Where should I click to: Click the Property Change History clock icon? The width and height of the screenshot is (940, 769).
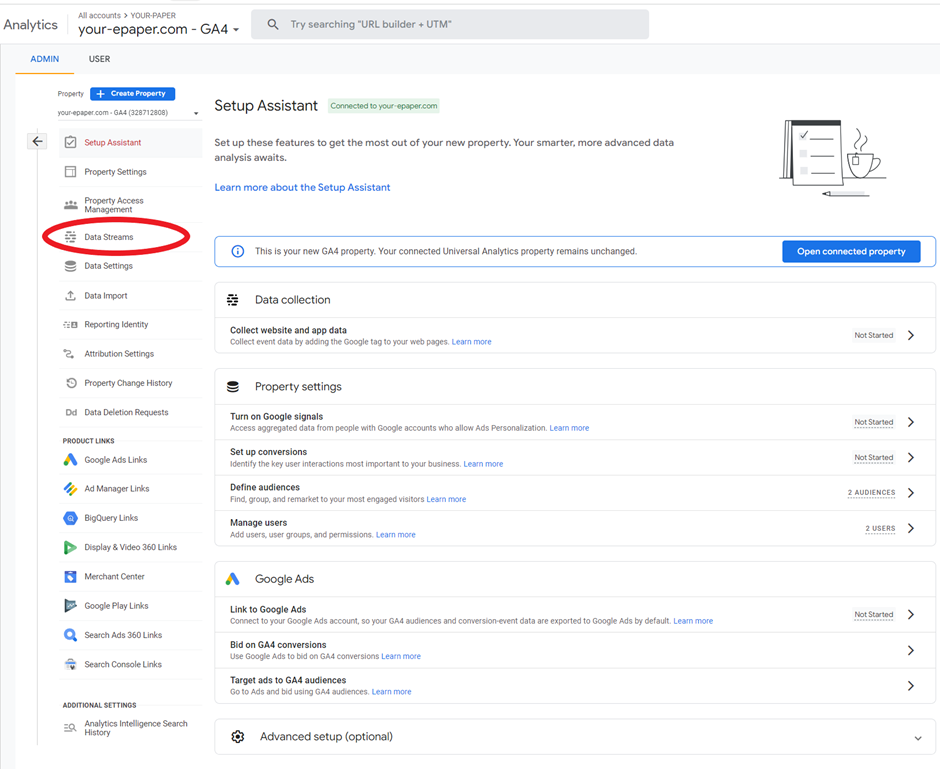coord(71,382)
